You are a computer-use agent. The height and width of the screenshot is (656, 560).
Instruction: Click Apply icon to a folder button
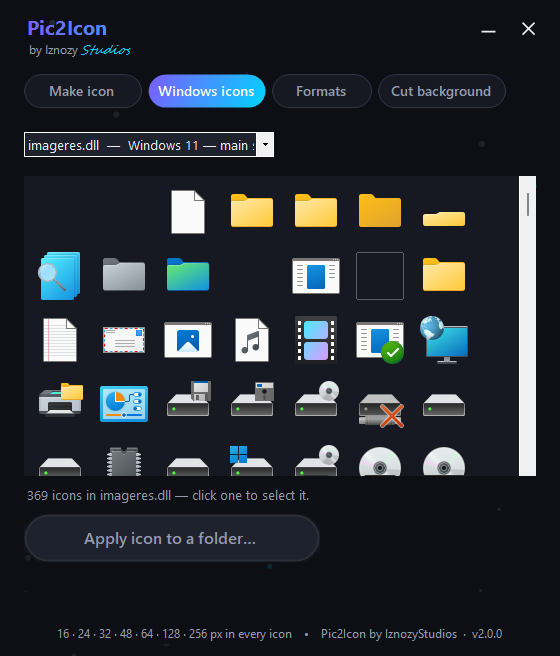pos(171,538)
